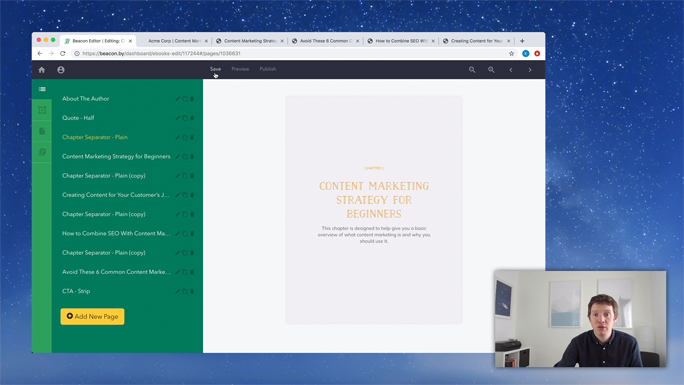The height and width of the screenshot is (385, 684).
Task: Open Preview from the editor top bar
Action: 240,69
